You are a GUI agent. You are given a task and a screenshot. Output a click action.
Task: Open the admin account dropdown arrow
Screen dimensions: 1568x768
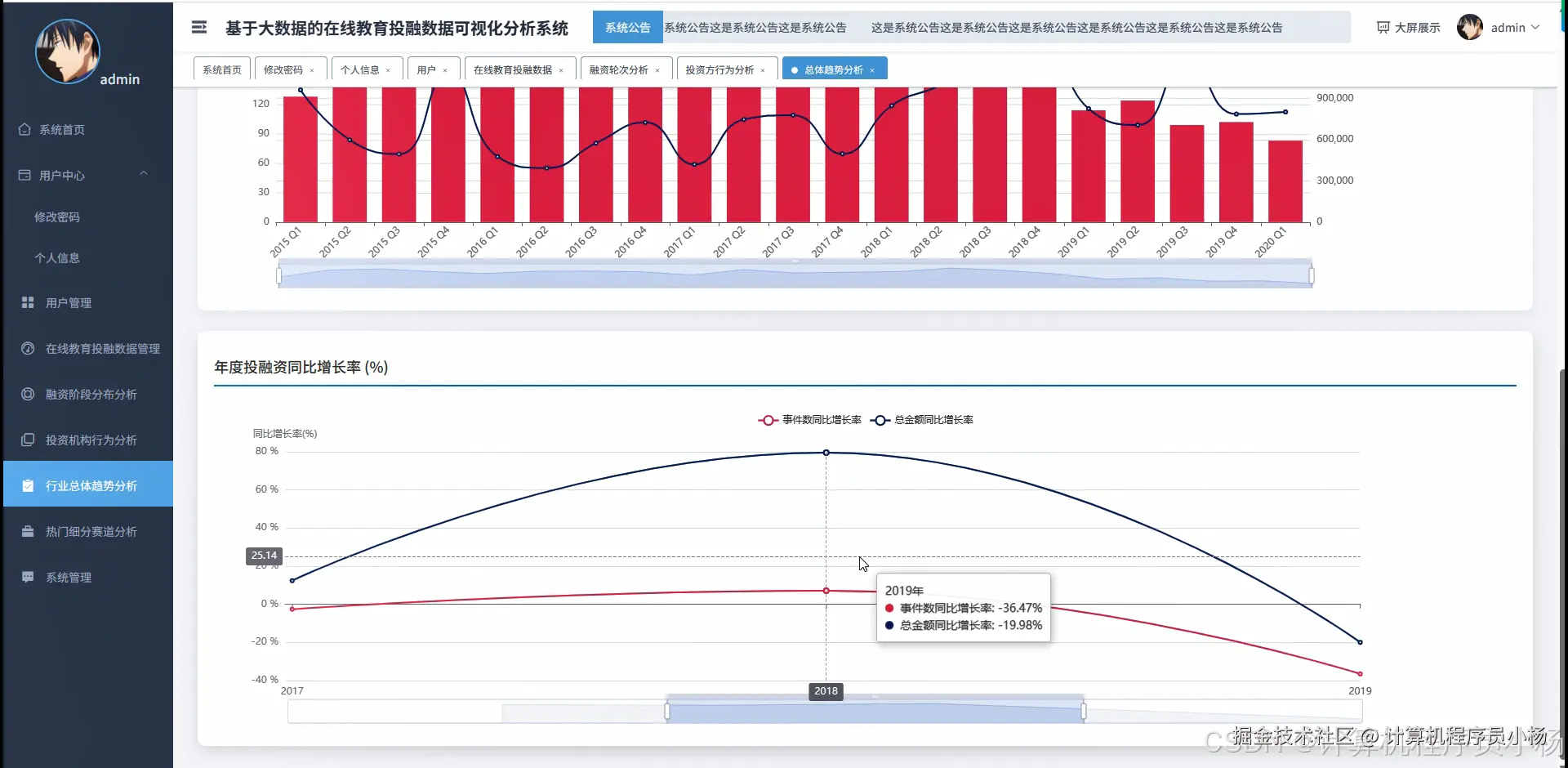point(1535,27)
